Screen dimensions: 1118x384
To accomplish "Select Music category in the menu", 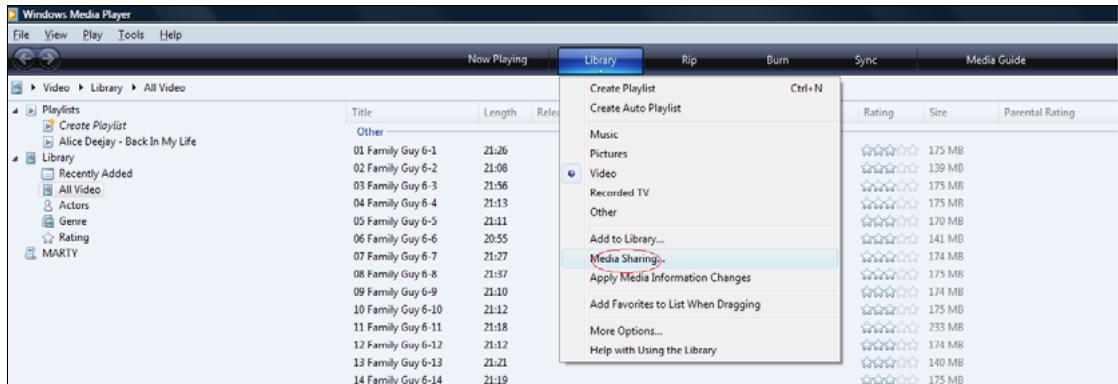I will click(699, 135).
